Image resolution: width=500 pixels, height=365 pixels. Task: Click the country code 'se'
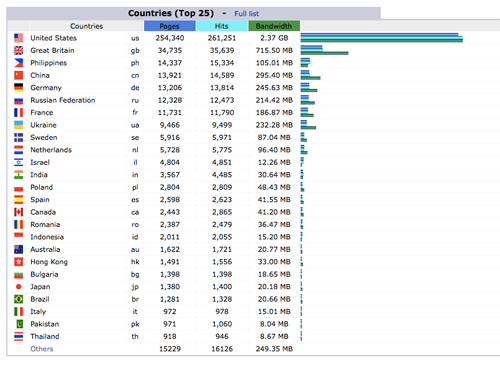click(135, 138)
